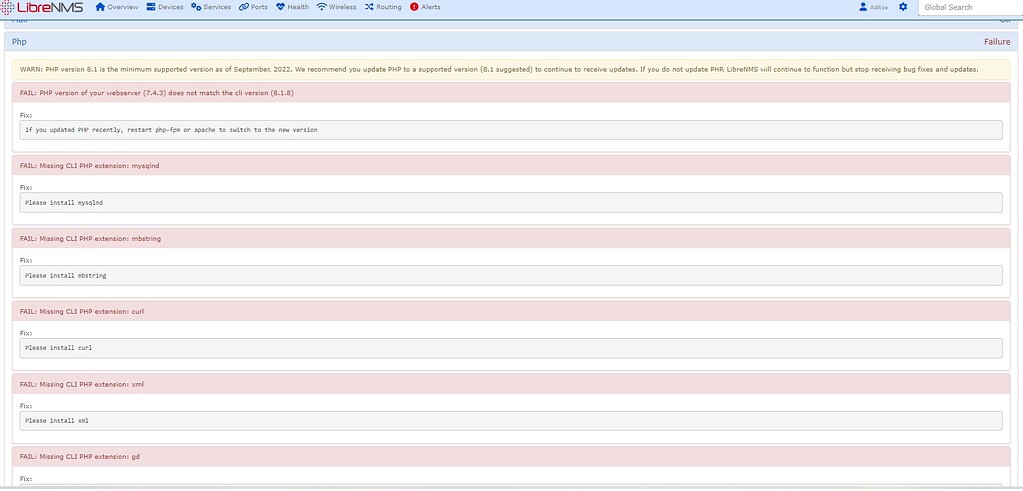The width and height of the screenshot is (1023, 491).
Task: Open the Wireless menu
Action: (x=337, y=7)
